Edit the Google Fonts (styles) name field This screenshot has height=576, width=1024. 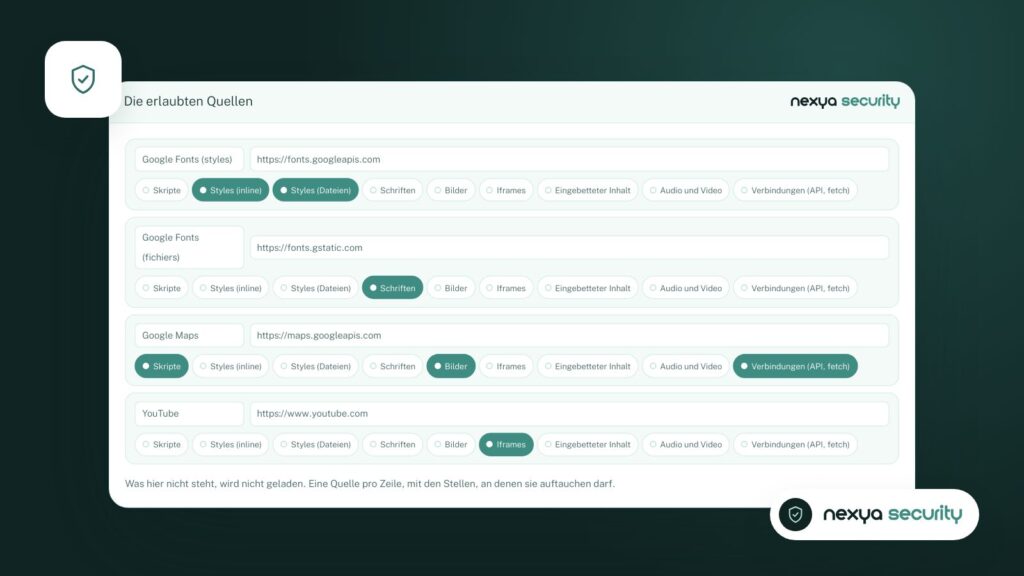(189, 159)
